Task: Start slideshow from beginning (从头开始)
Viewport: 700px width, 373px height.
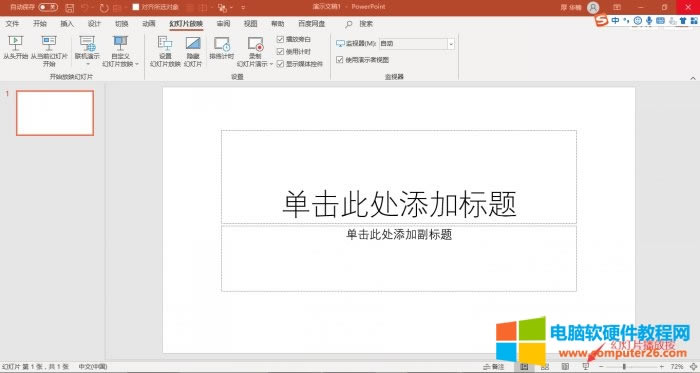Action: 16,48
